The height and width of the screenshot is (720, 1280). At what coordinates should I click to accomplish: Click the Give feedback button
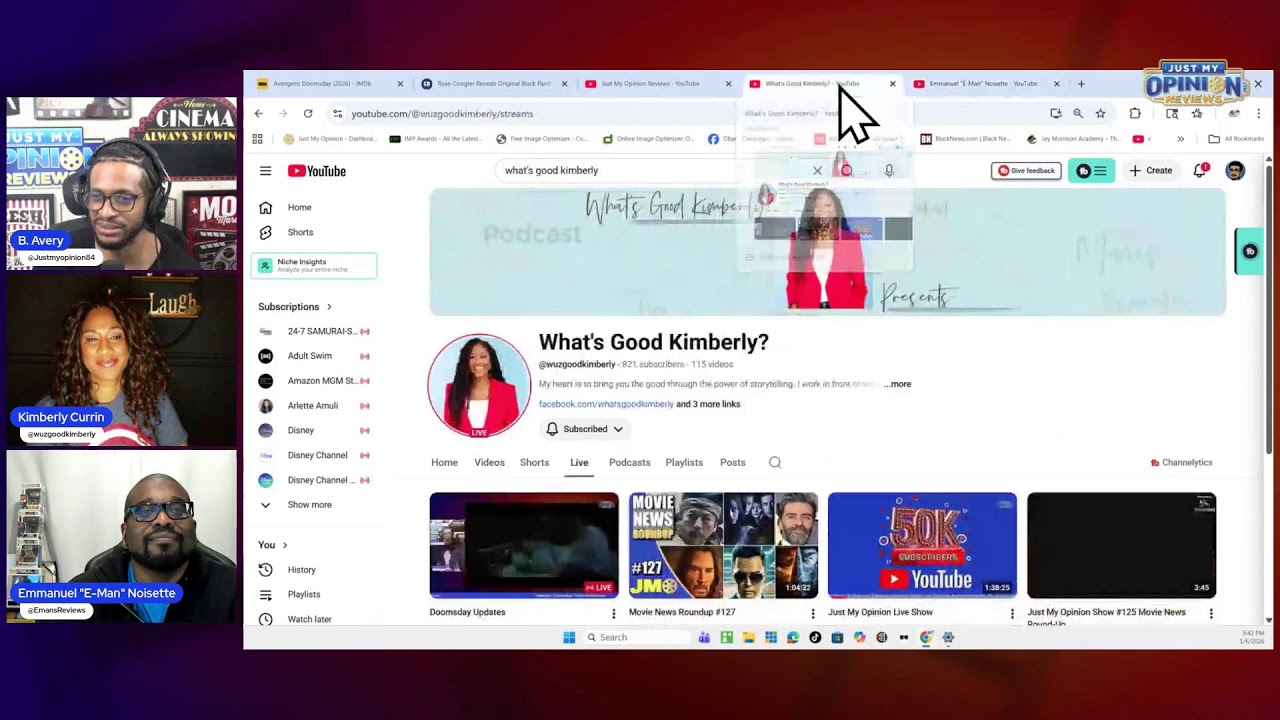tap(1026, 171)
